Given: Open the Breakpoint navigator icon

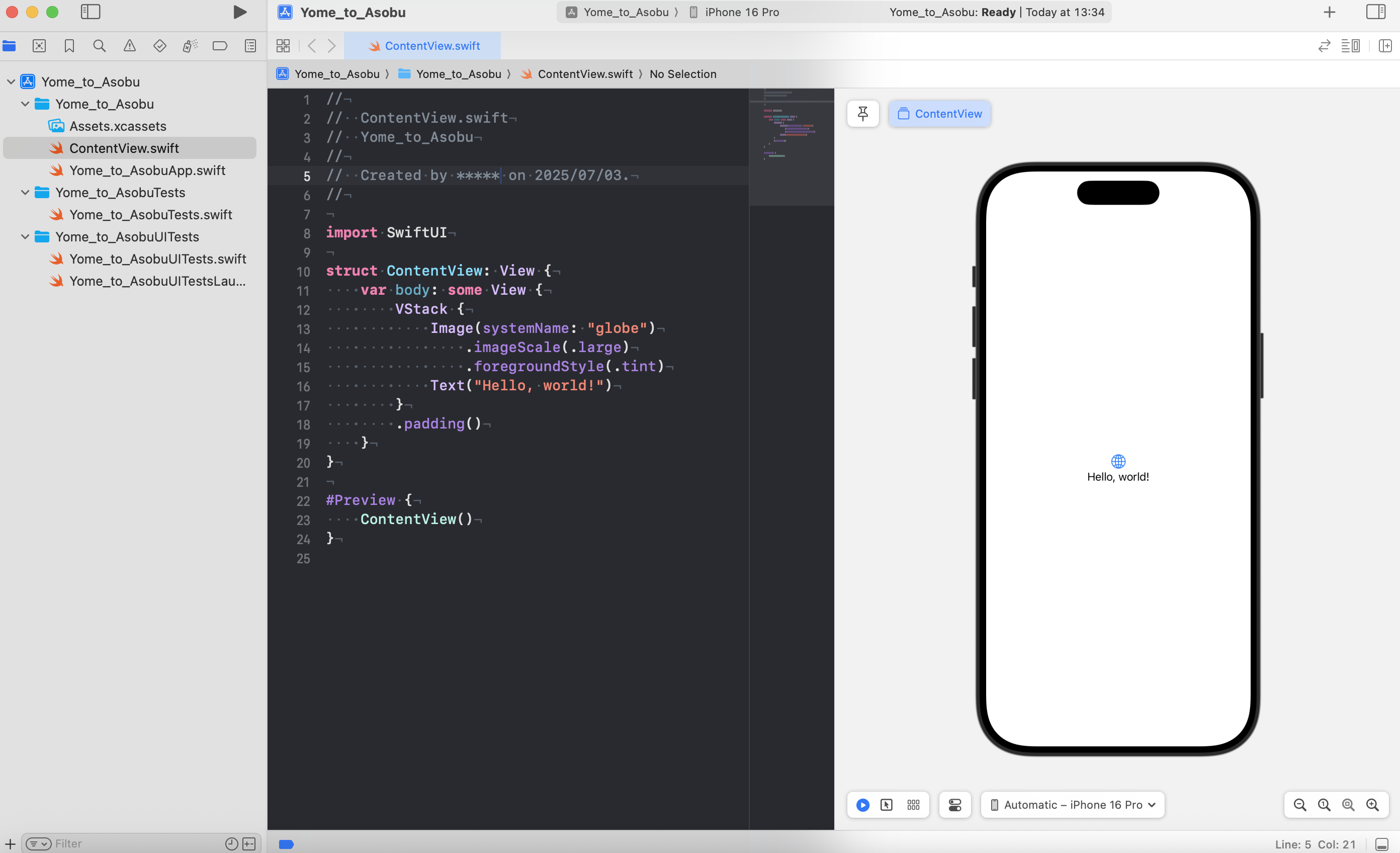Looking at the screenshot, I should [x=220, y=46].
